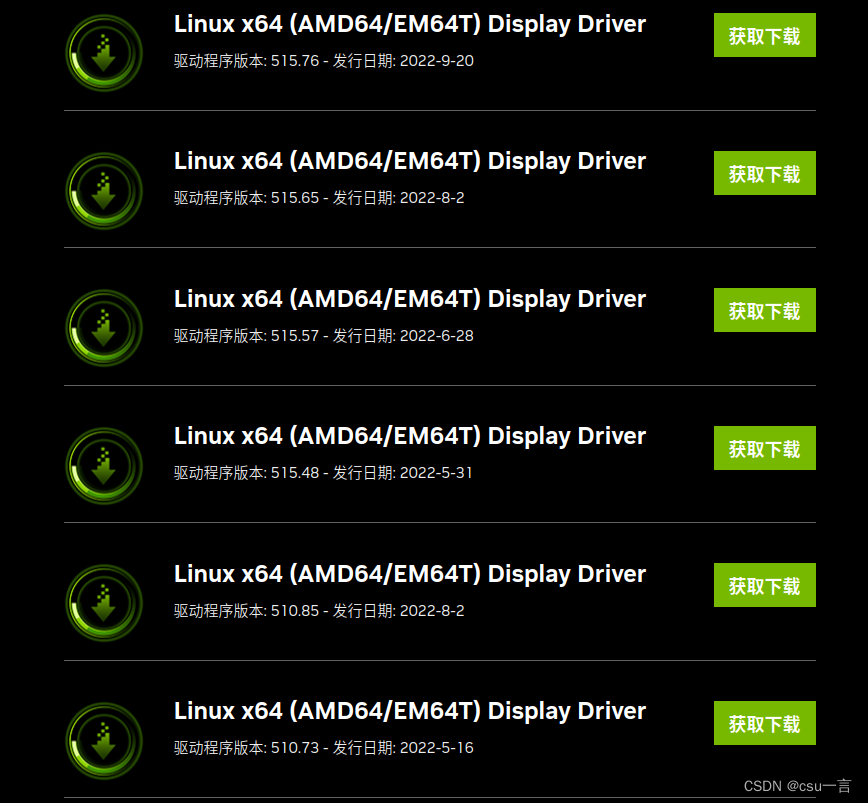Select version text 510.85 release date line

(319, 611)
